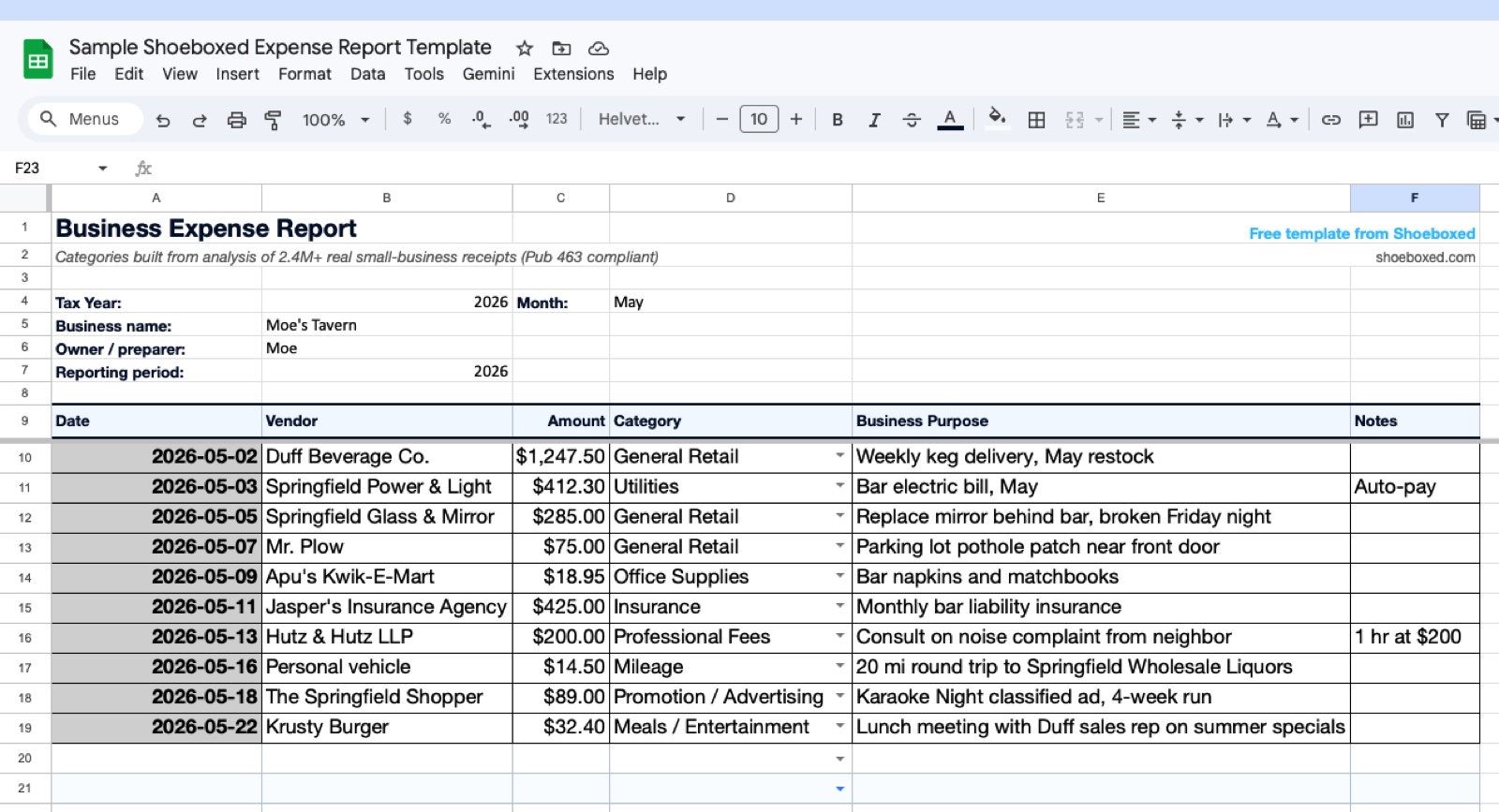The image size is (1499, 812).
Task: Open category dropdown for Mileage row
Action: [x=840, y=666]
